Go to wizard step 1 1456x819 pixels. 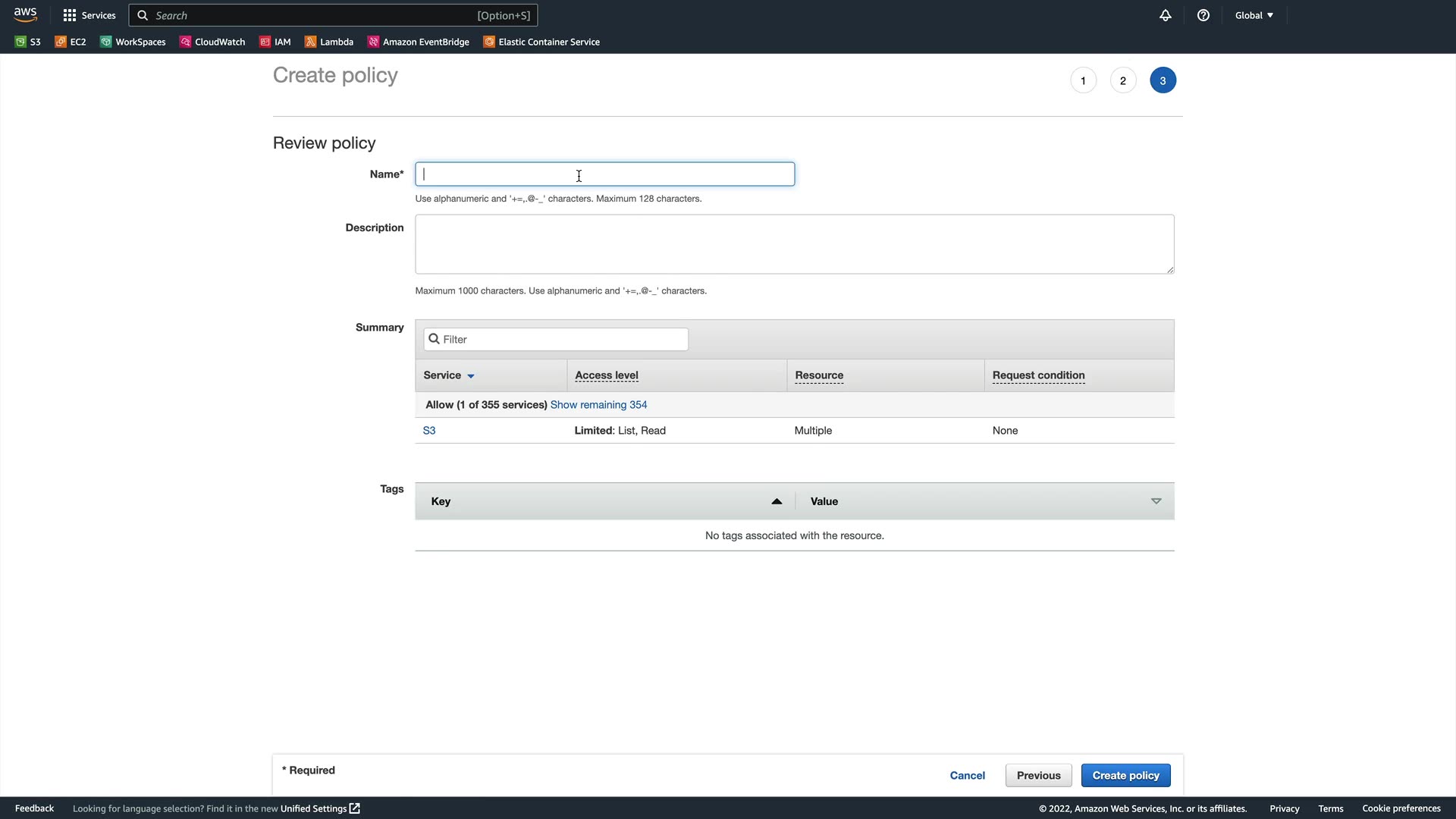pos(1083,80)
